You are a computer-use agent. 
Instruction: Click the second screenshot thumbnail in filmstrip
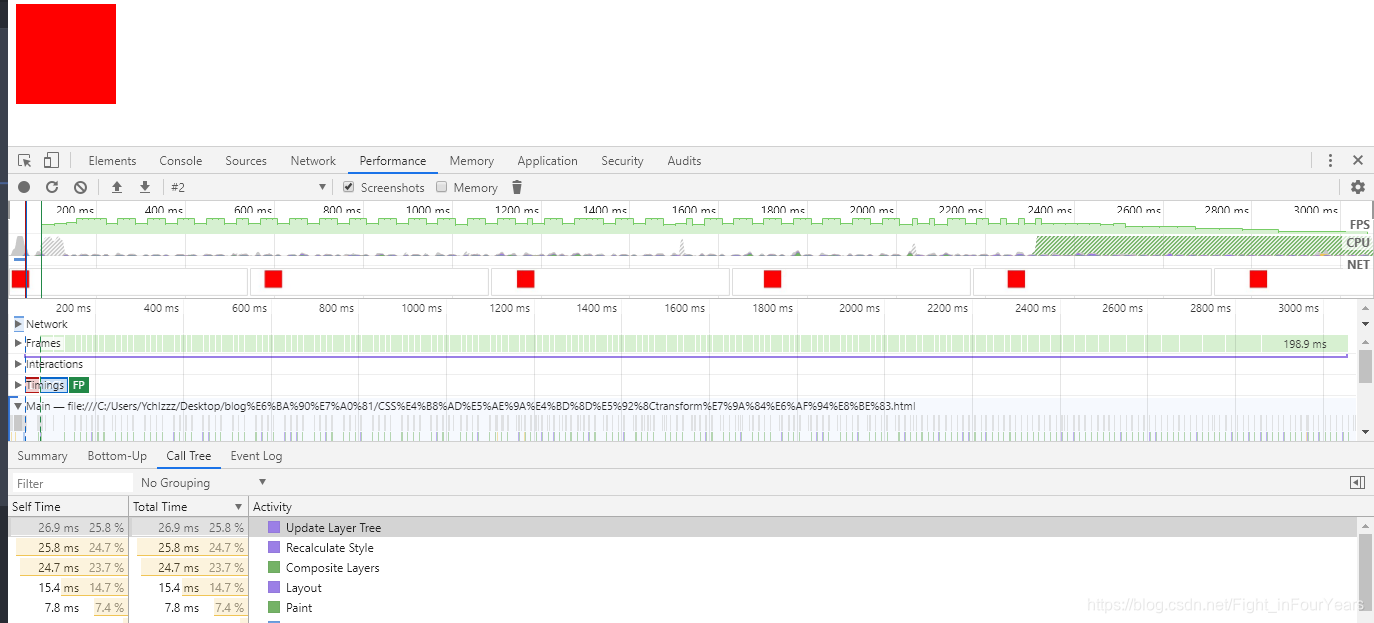click(369, 281)
